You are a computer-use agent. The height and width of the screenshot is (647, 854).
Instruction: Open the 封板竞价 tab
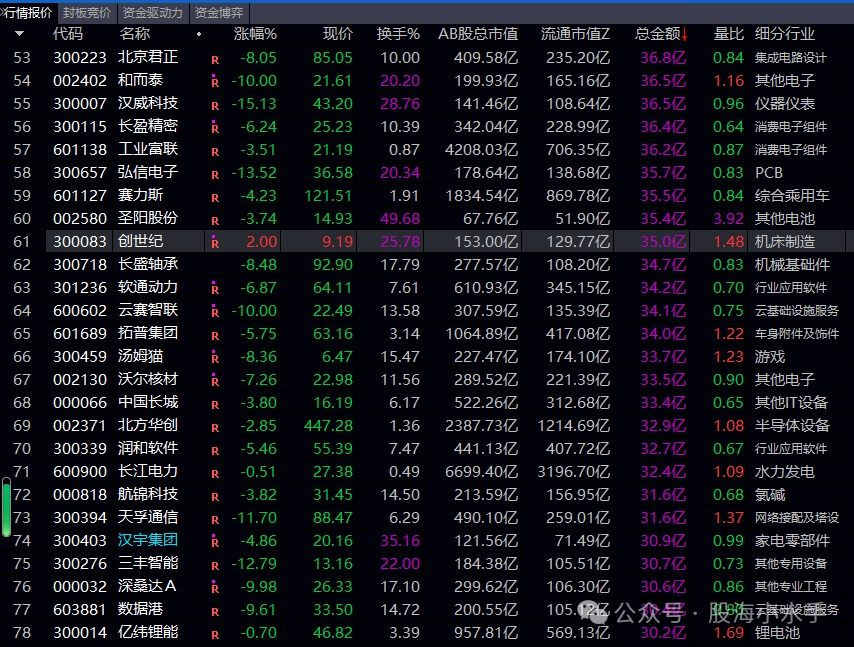click(87, 13)
